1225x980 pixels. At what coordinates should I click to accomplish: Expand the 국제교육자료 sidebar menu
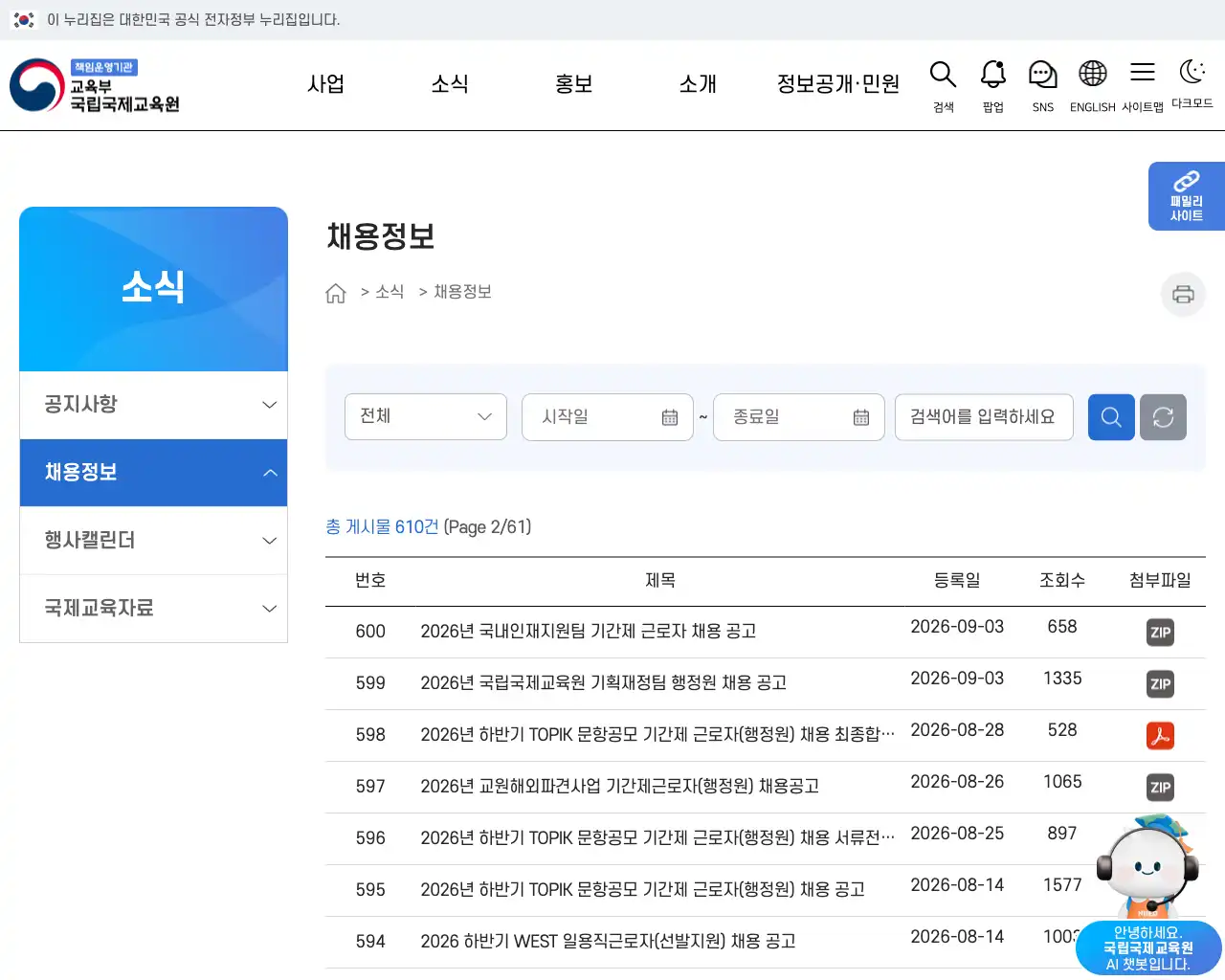pos(153,609)
